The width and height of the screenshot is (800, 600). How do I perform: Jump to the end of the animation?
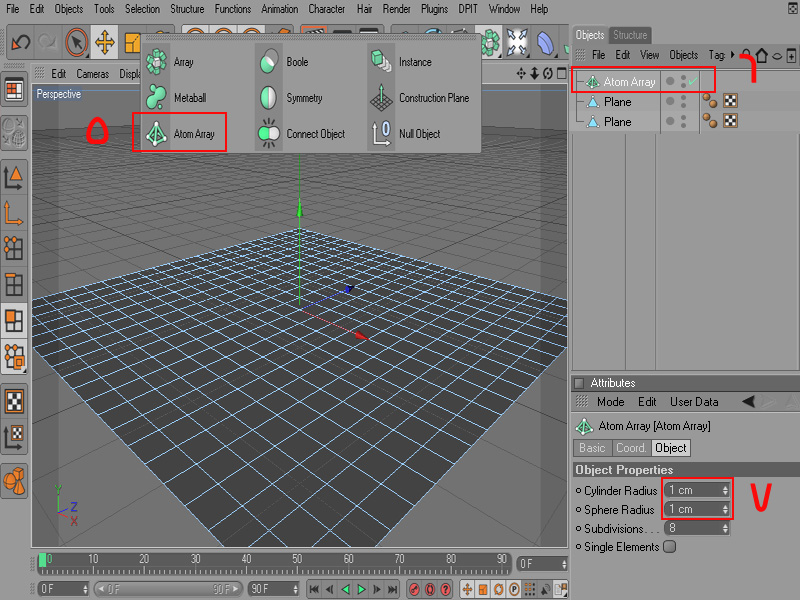pos(393,589)
